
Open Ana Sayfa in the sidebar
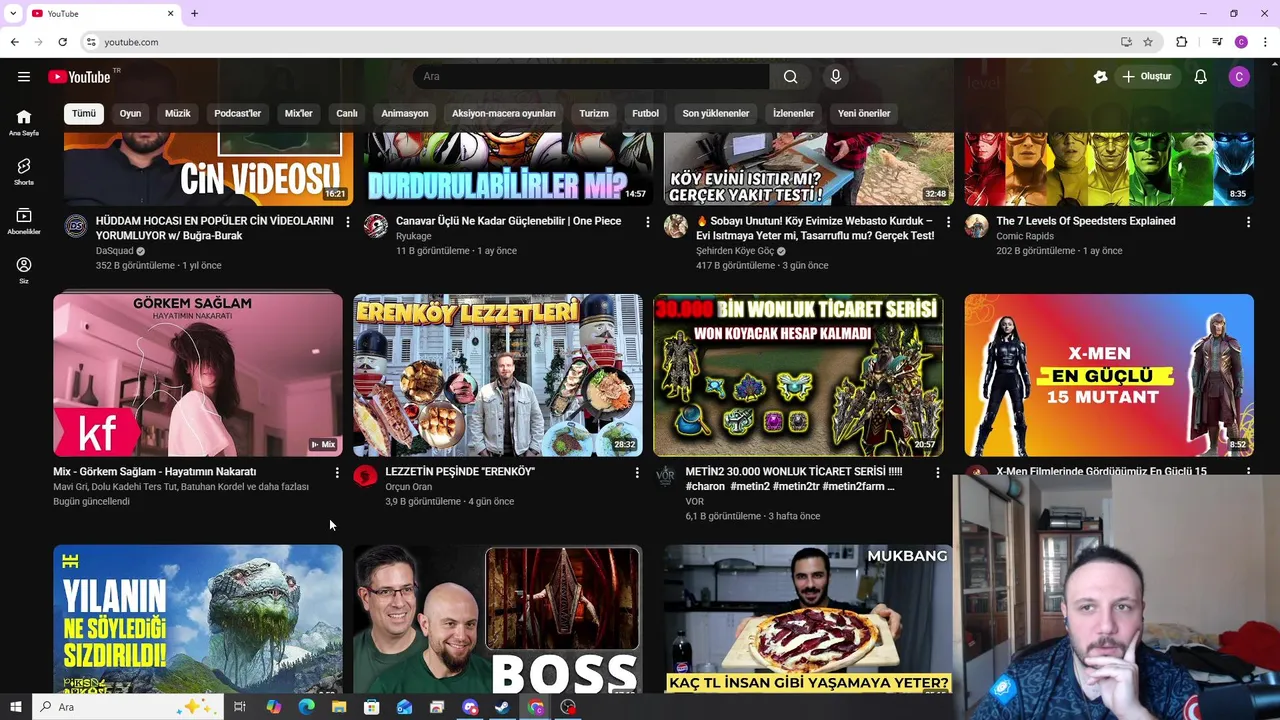coord(24,122)
